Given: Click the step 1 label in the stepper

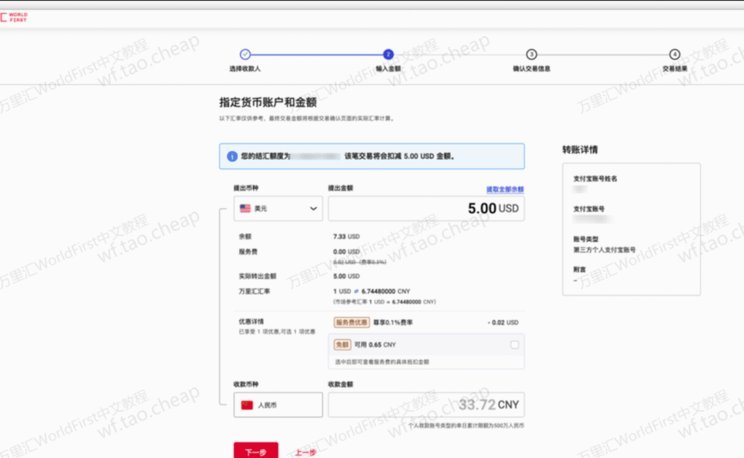Looking at the screenshot, I should coord(245,69).
